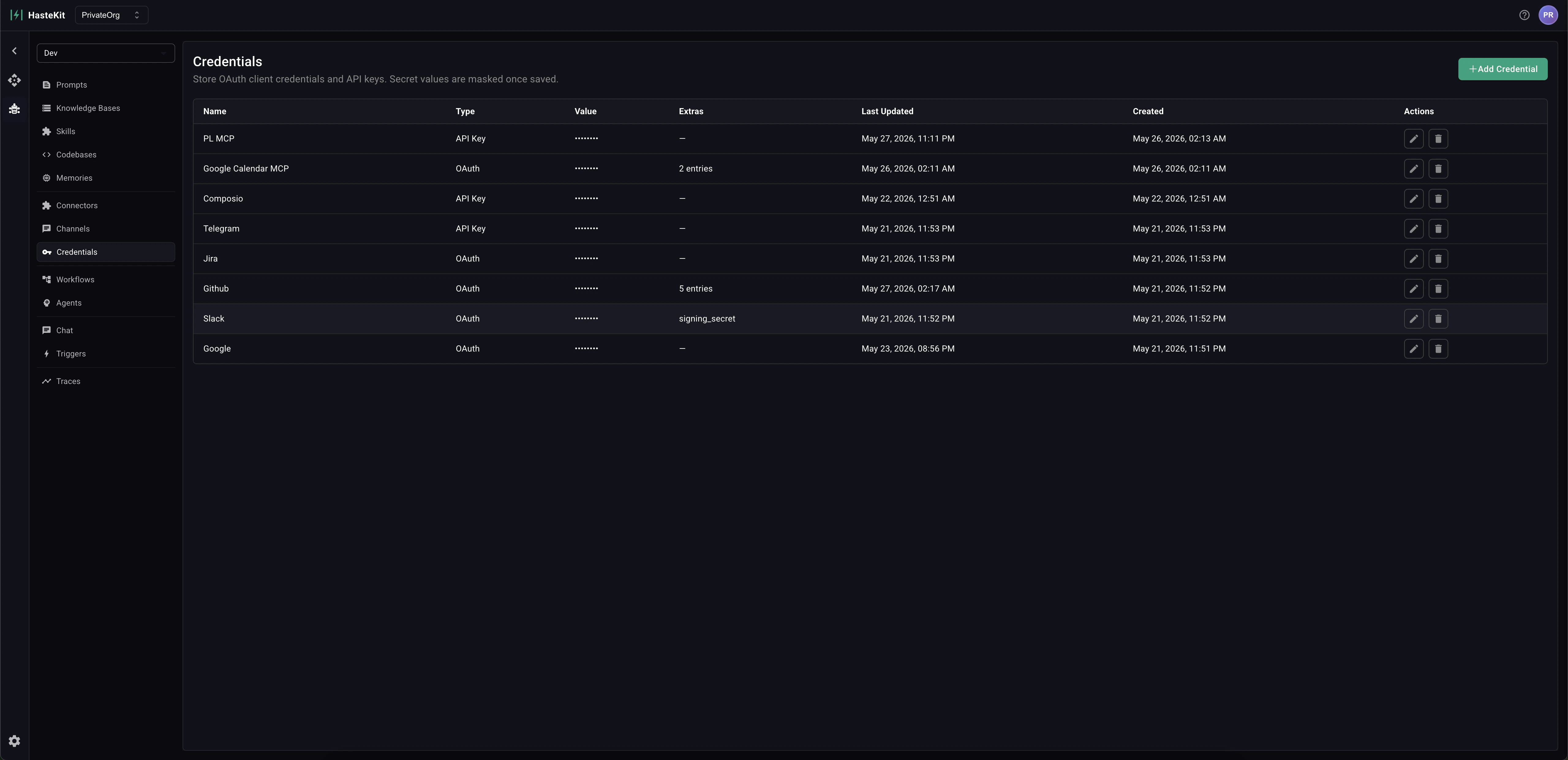Click "May 26, 2026, 02:13 AM" created date
Screen dimensions: 1568x760
tap(1180, 139)
